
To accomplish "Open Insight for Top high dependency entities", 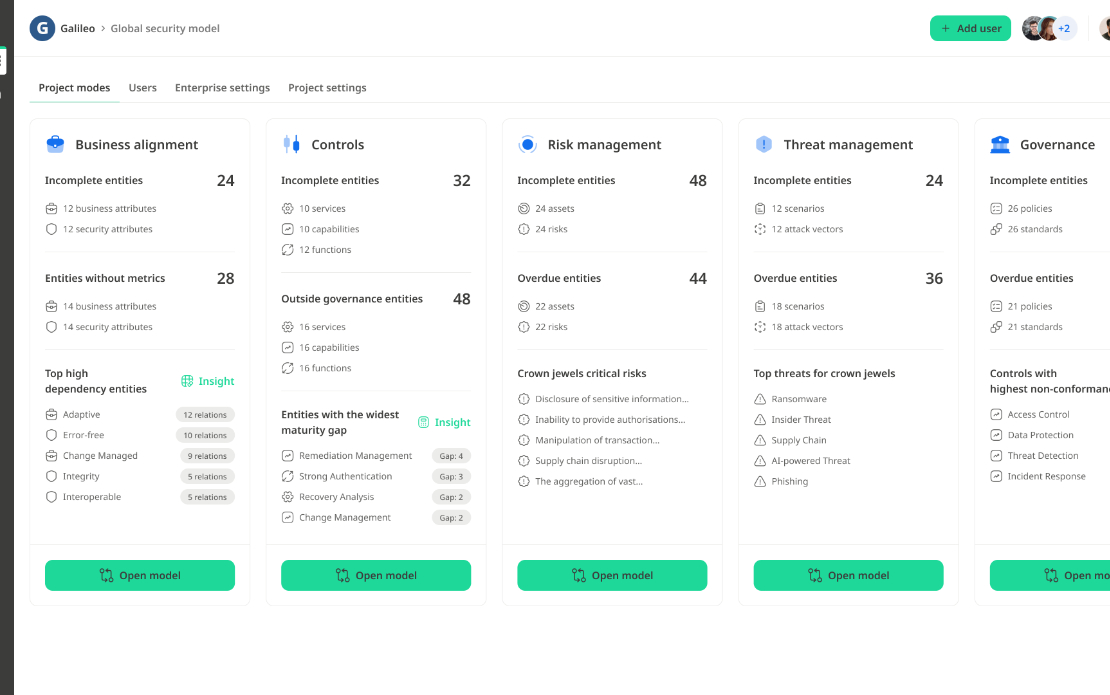I will coord(207,381).
